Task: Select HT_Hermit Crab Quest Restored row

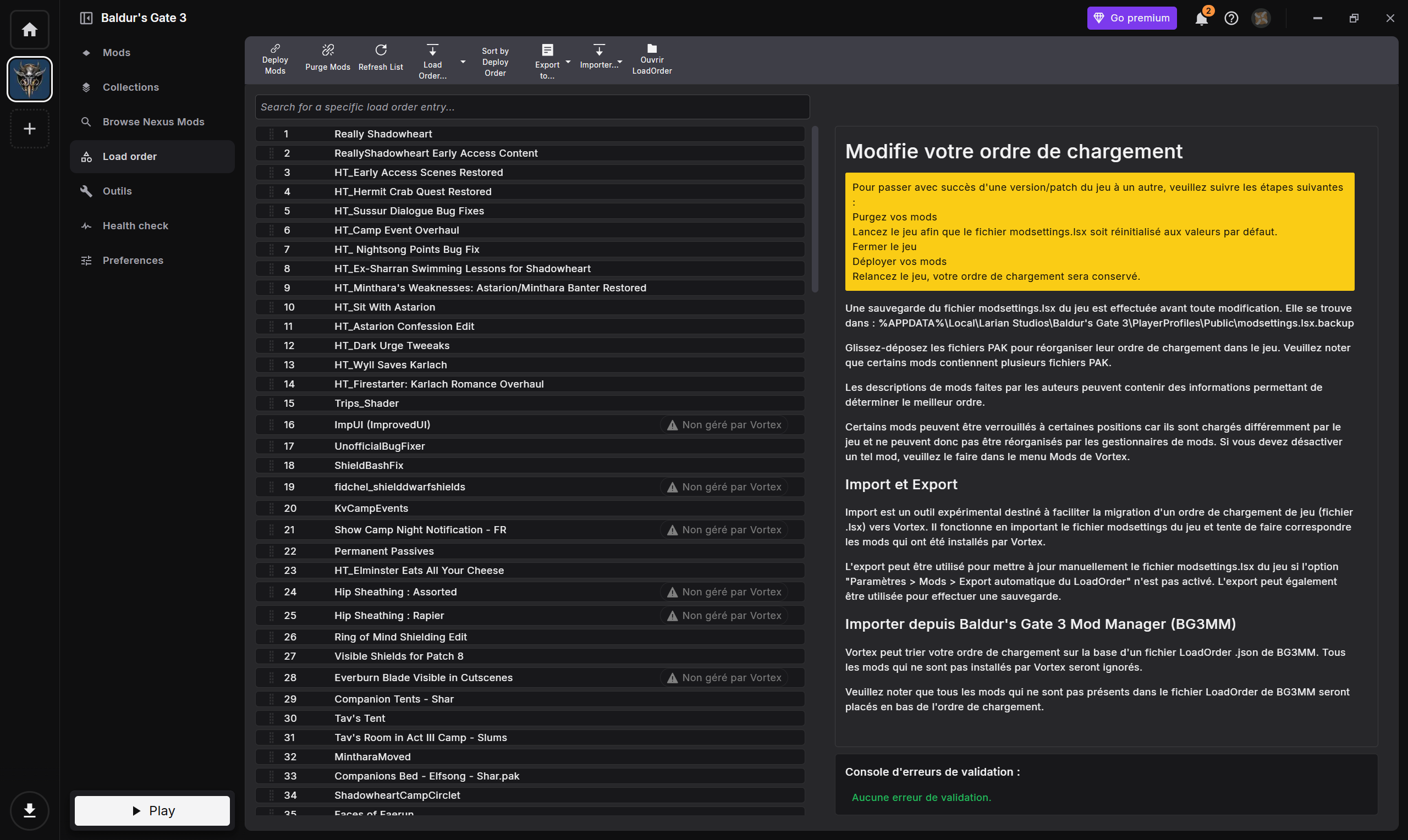Action: tap(530, 192)
